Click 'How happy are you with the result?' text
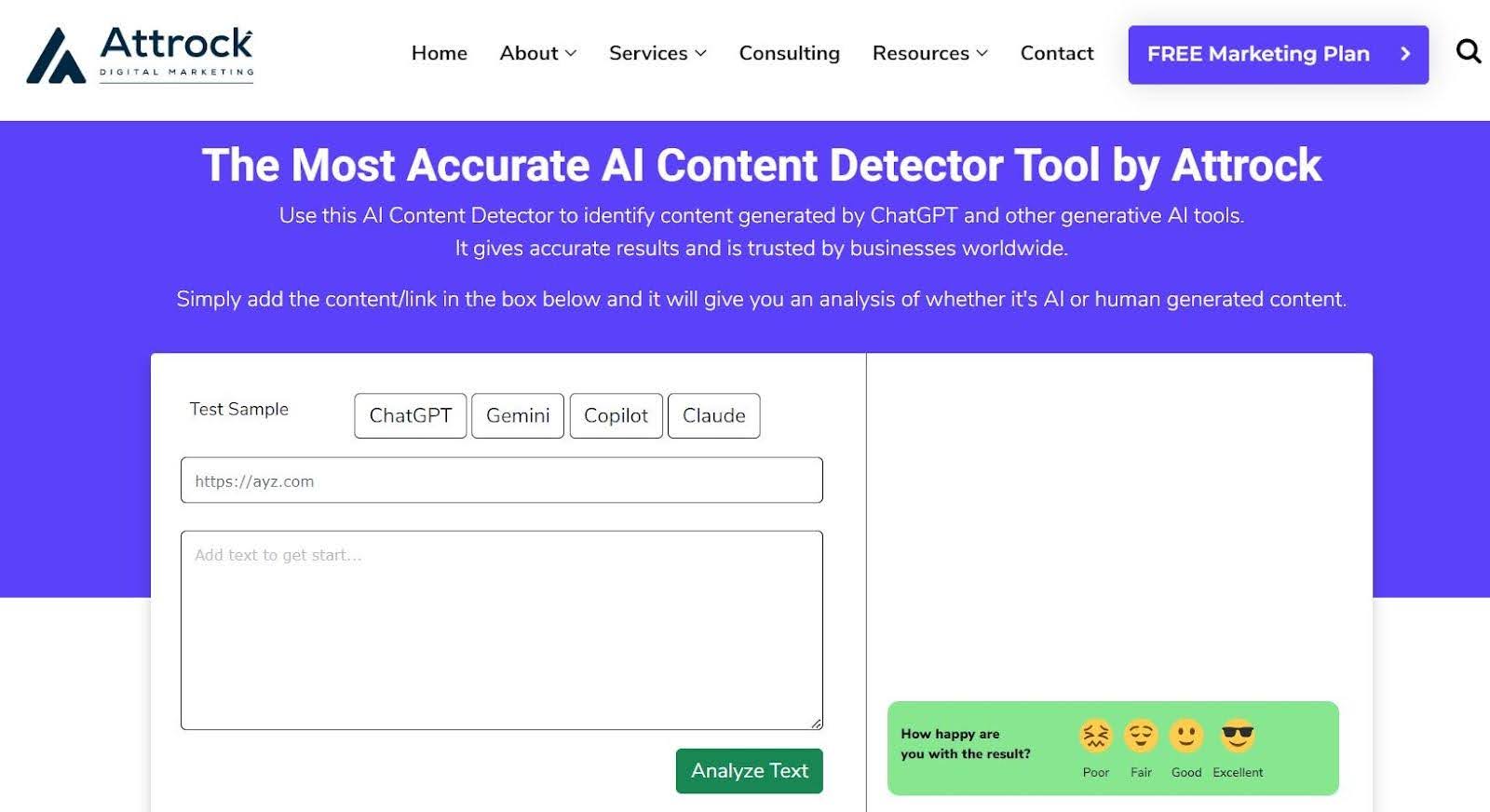The height and width of the screenshot is (812, 1490). [966, 744]
